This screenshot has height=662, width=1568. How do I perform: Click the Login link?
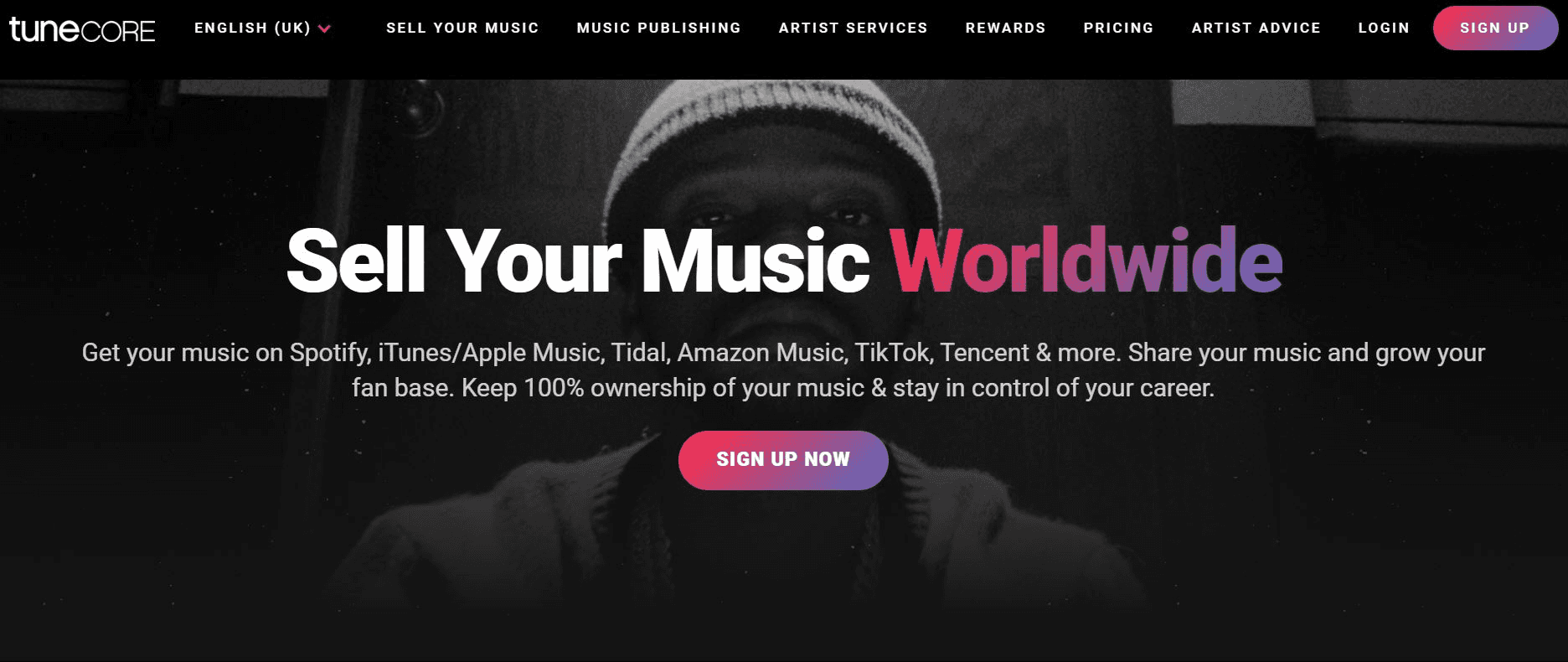(x=1384, y=28)
